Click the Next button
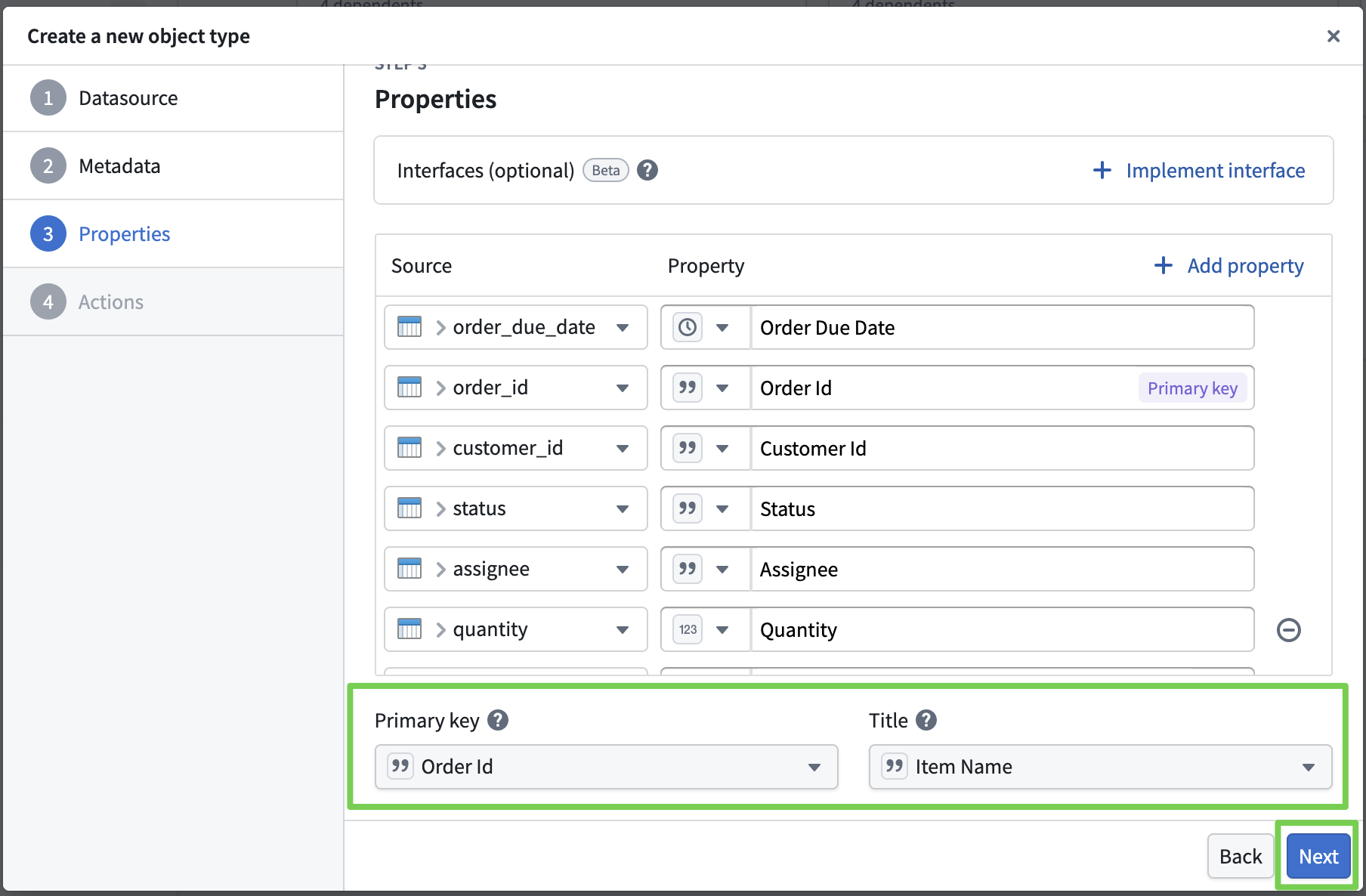1366x896 pixels. (1318, 856)
